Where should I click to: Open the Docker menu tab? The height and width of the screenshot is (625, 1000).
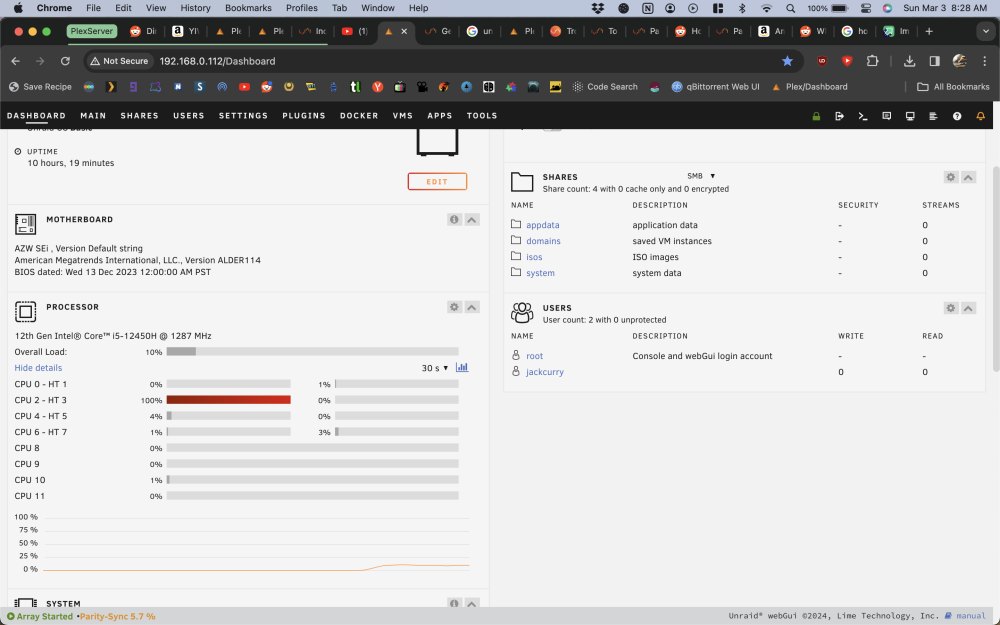click(x=359, y=115)
